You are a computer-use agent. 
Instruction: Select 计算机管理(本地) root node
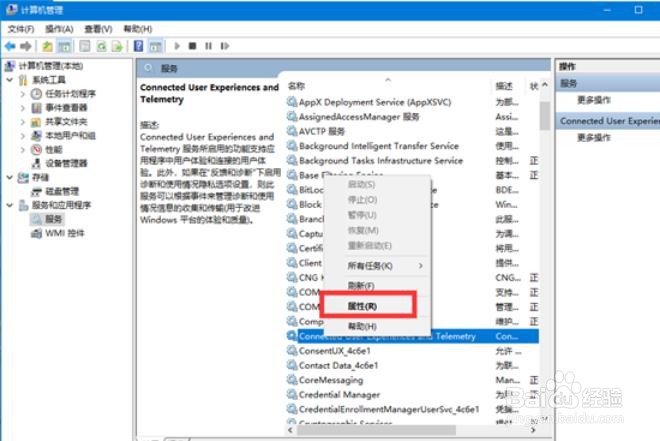pyautogui.click(x=51, y=66)
